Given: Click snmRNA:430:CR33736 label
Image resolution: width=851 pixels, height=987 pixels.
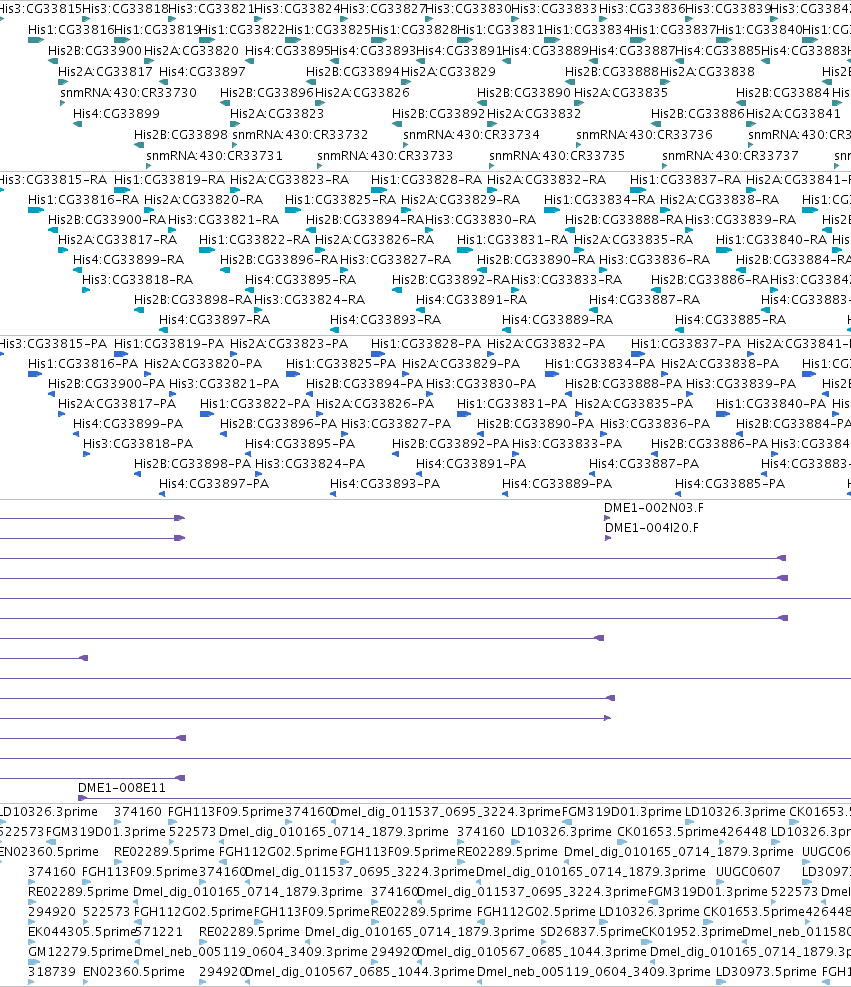Looking at the screenshot, I should [645, 135].
